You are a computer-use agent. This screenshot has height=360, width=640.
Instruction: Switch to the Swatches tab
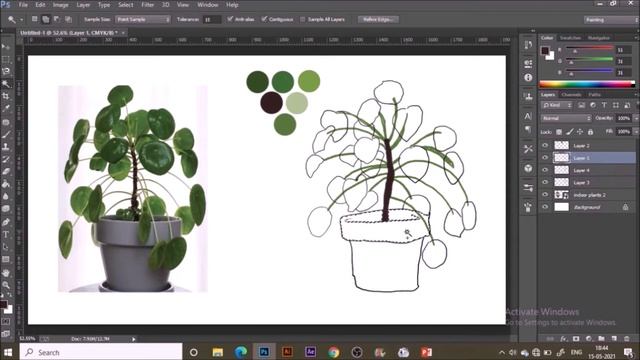click(x=570, y=38)
